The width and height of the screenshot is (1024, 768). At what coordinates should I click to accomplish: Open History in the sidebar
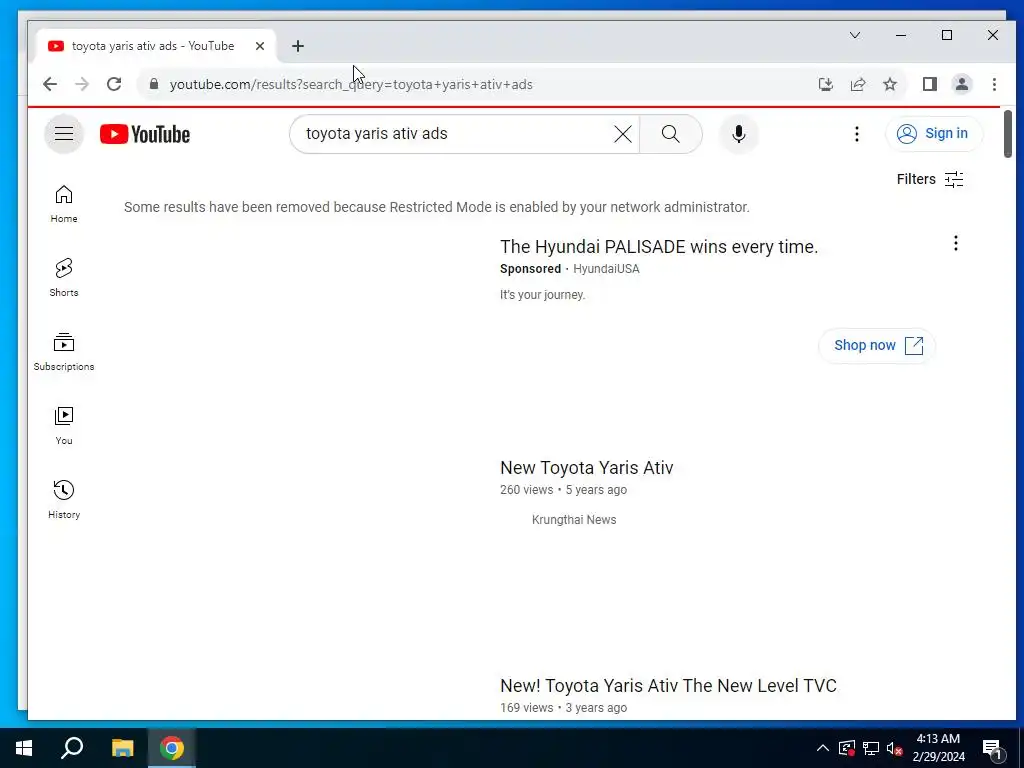click(64, 500)
